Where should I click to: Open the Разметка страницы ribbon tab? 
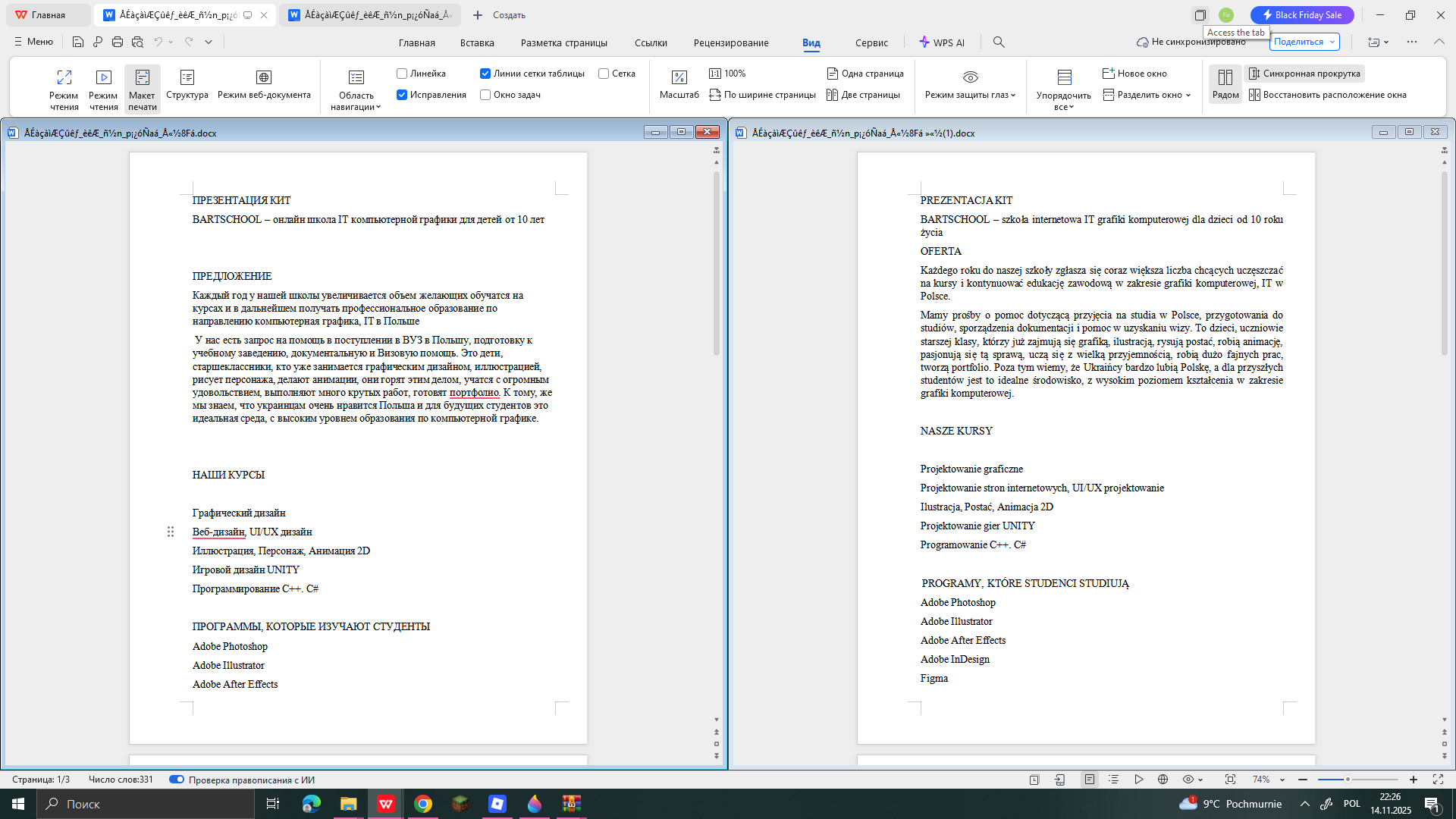[x=564, y=42]
